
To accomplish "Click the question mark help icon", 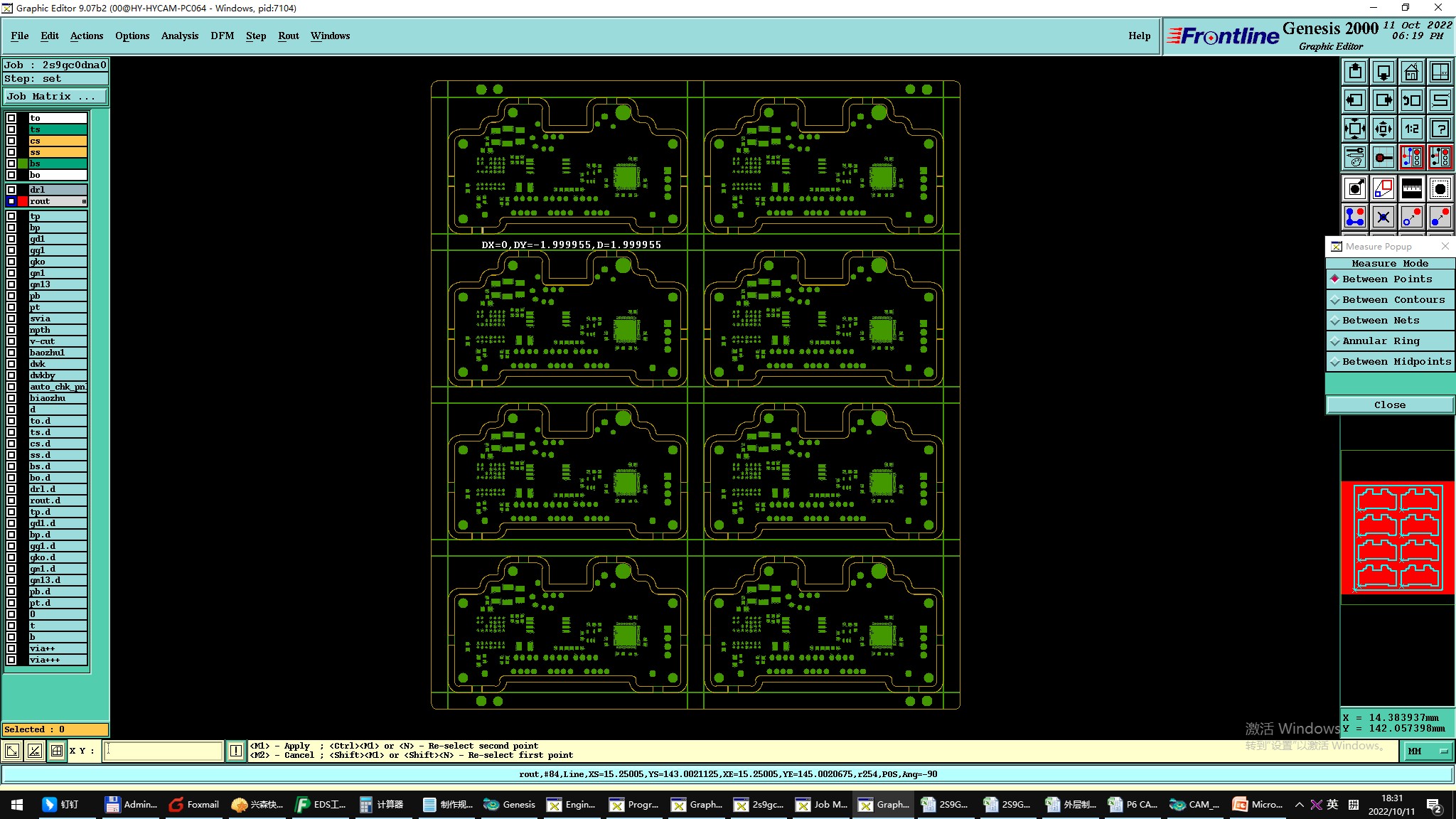I will point(1440,129).
